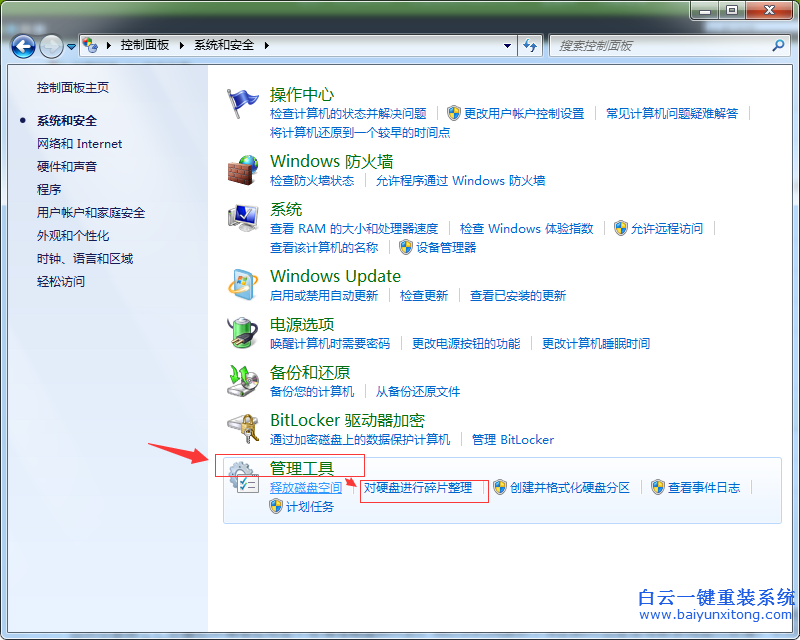Click the 备份和还原 icon
Viewport: 800px width, 640px height.
243,380
